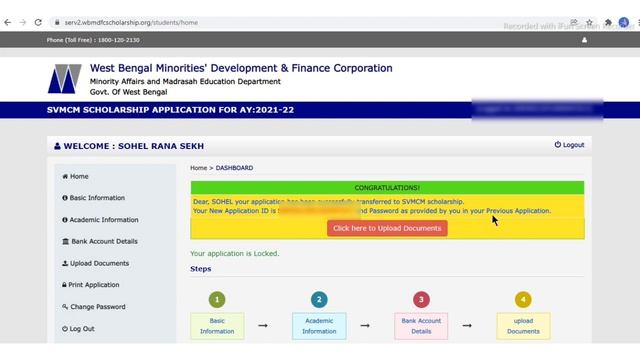Click the Home breadcrumb link

tap(198, 168)
